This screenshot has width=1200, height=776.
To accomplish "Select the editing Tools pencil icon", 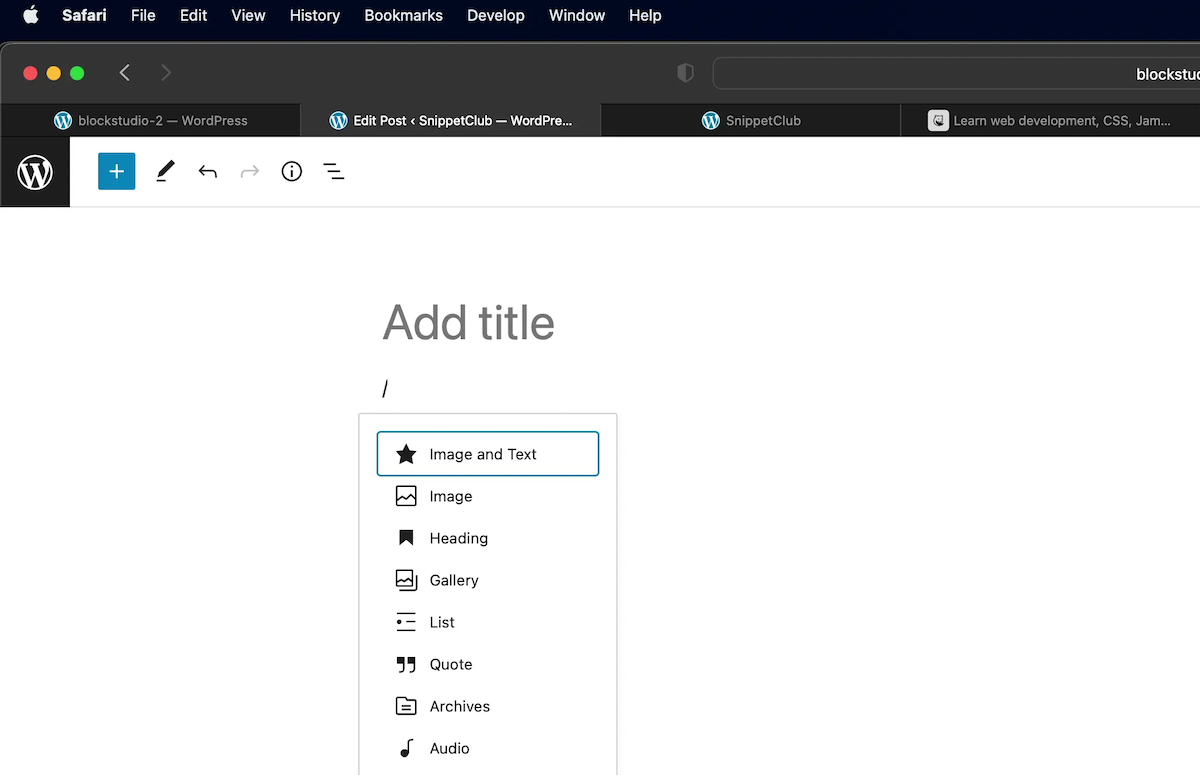I will coord(164,171).
